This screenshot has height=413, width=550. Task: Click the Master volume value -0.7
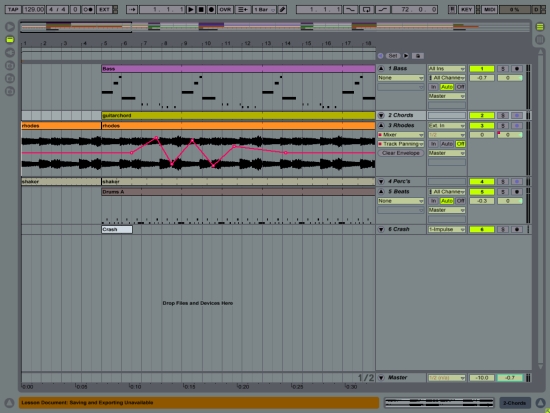coord(510,378)
